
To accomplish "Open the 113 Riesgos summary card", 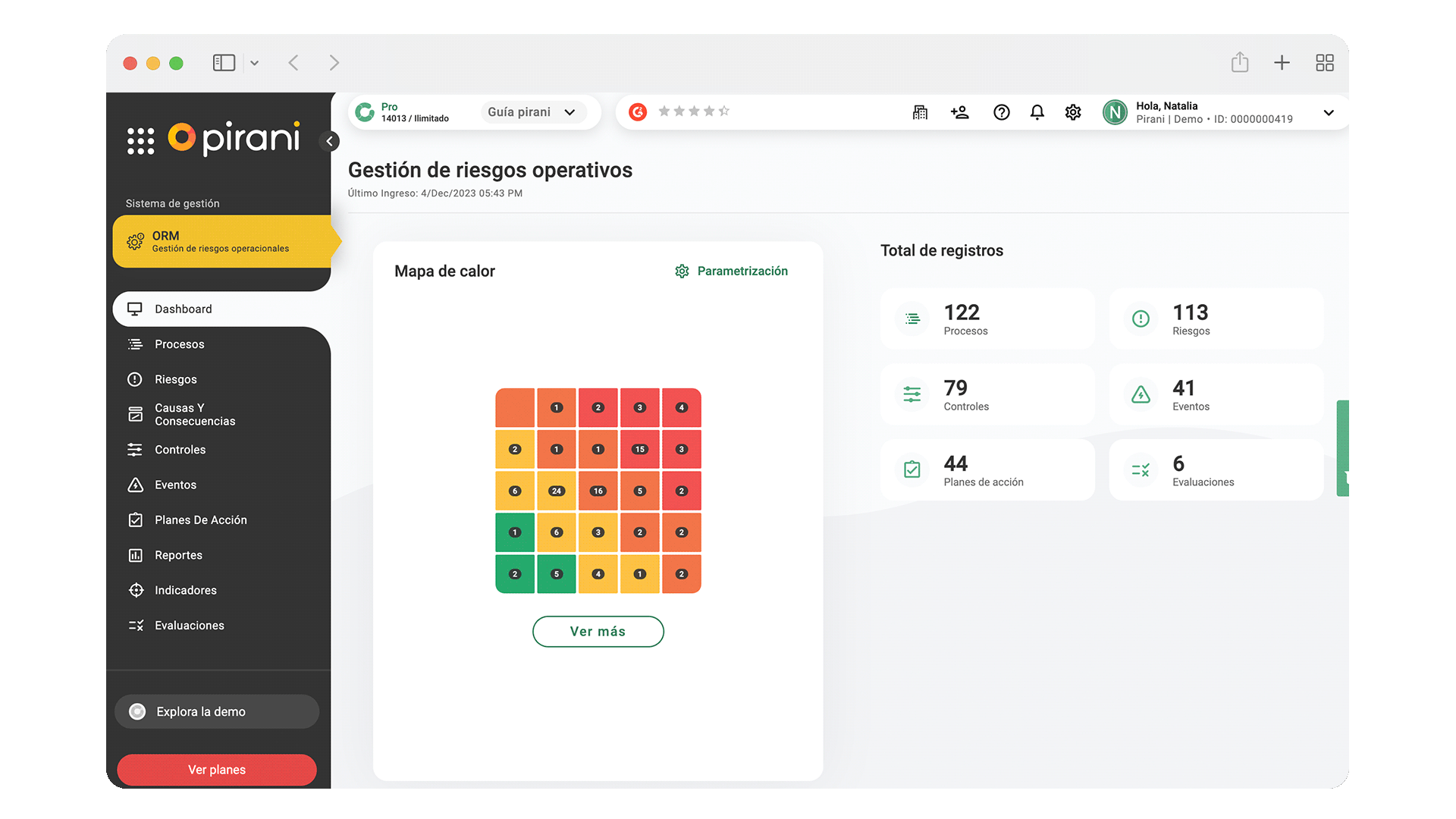I will tap(1215, 318).
